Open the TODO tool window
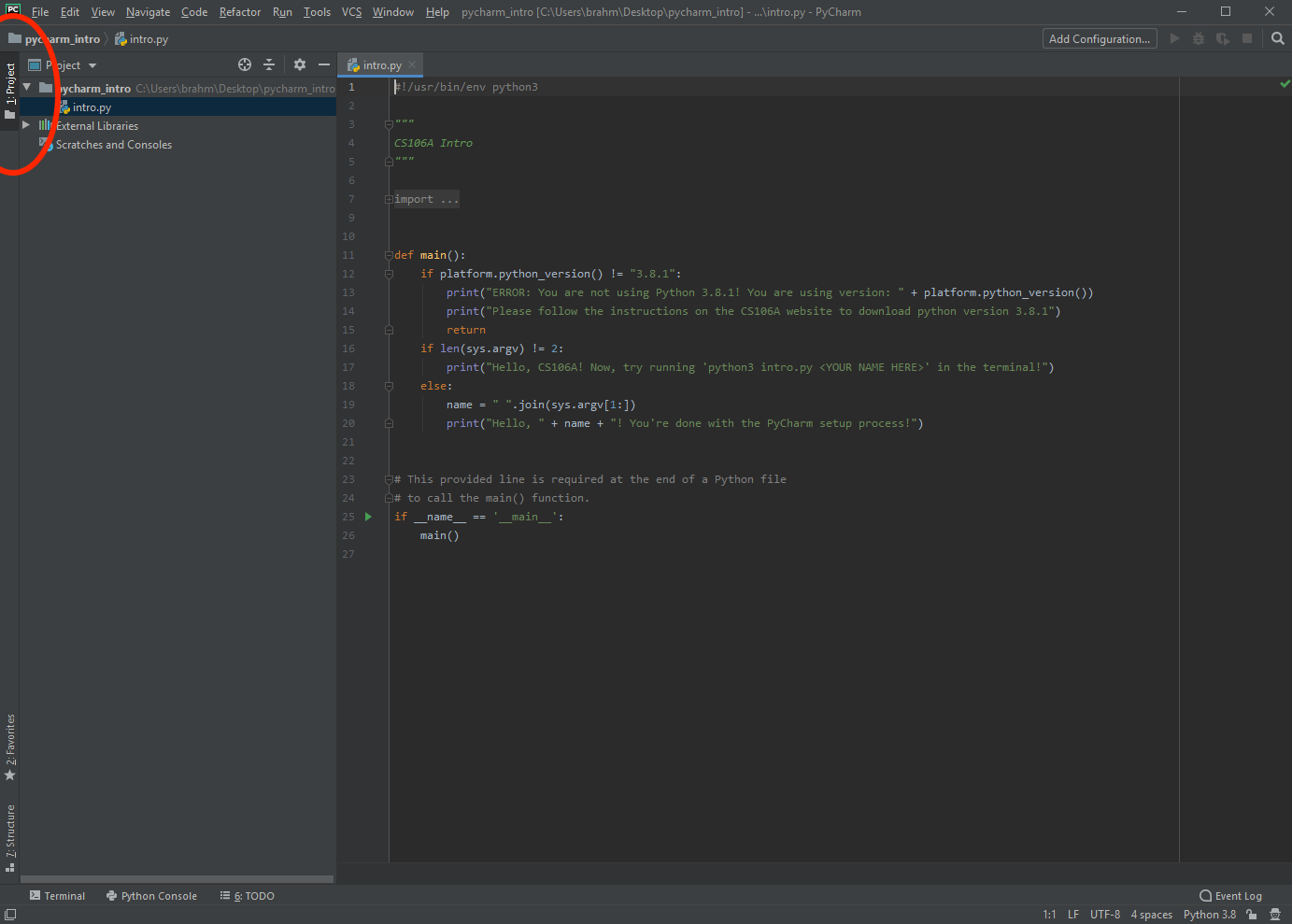 coord(247,895)
